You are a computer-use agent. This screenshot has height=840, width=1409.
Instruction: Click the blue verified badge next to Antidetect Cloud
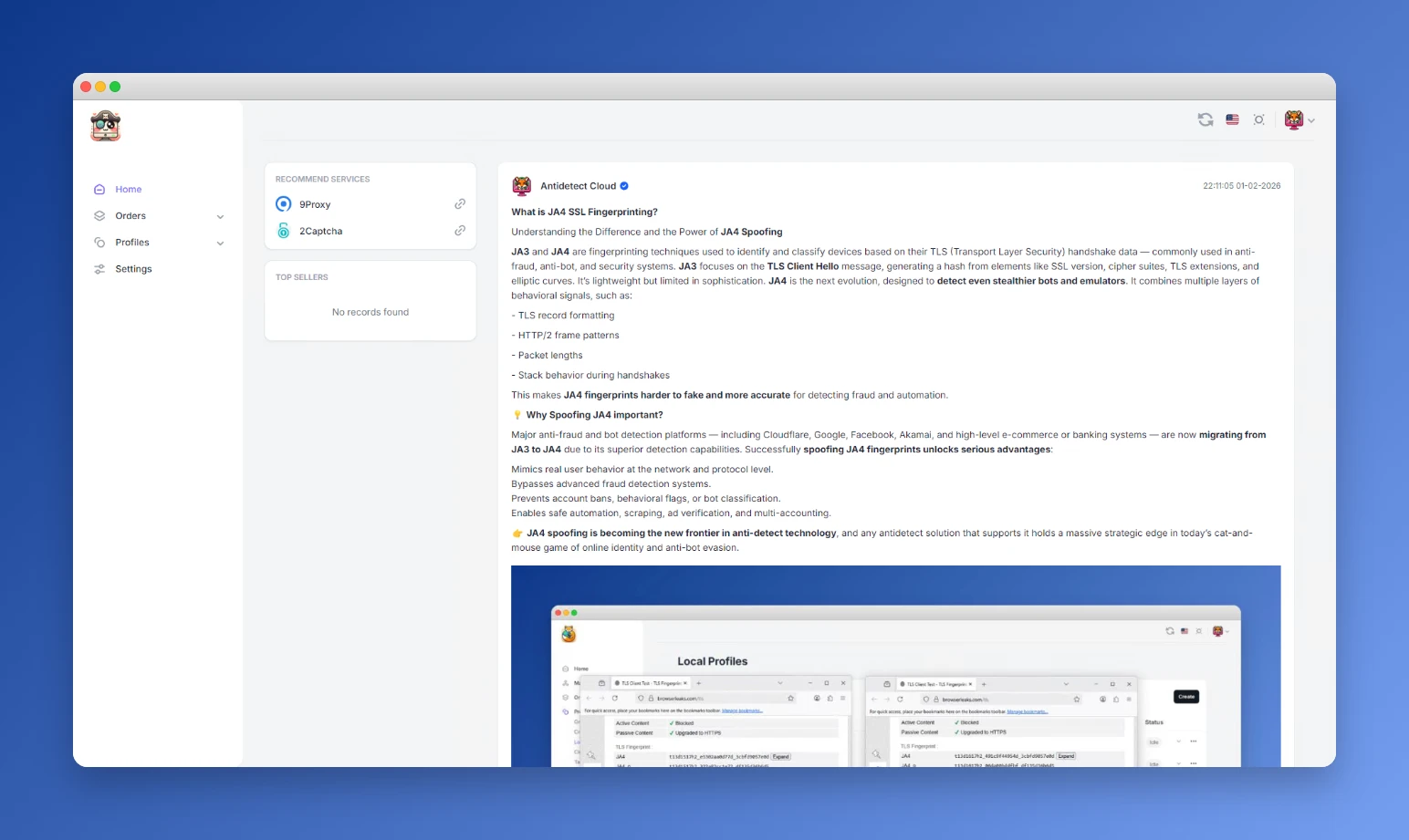(624, 185)
